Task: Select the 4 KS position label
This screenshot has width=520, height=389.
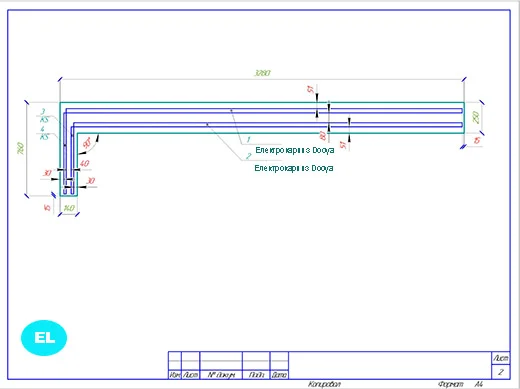Action: tap(44, 133)
